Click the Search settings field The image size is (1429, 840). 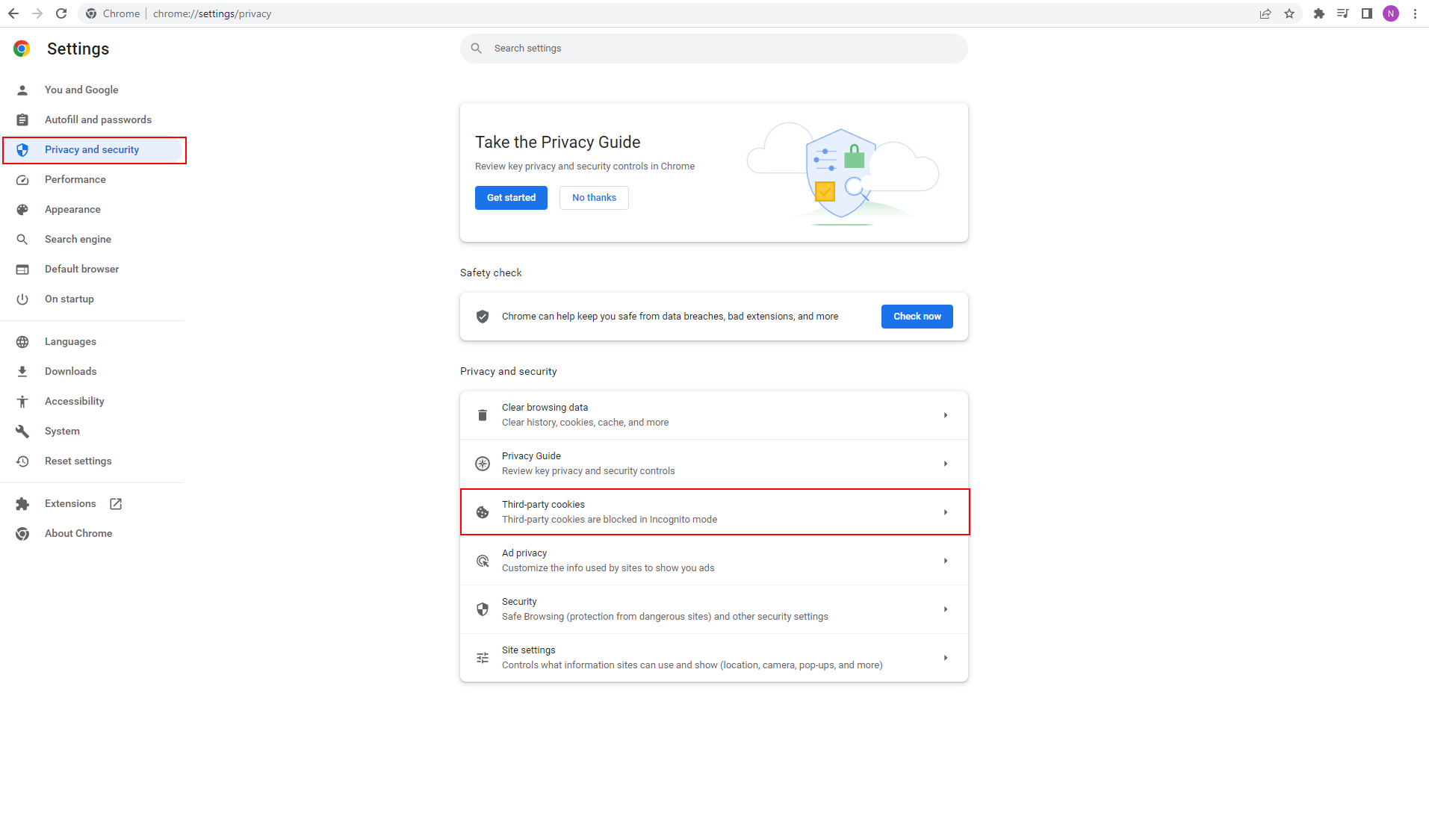(713, 49)
